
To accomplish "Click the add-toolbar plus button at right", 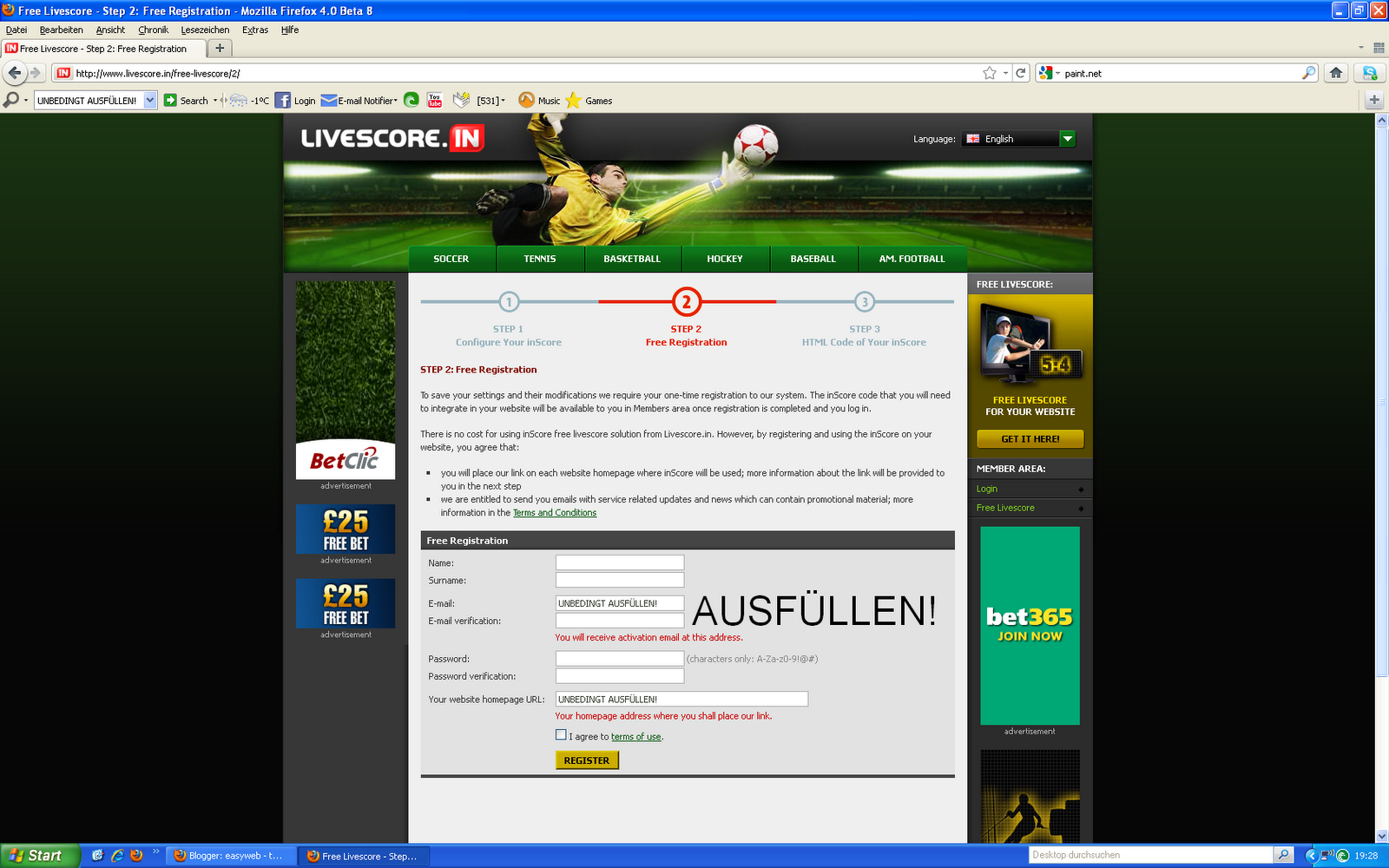I will coord(1373,100).
